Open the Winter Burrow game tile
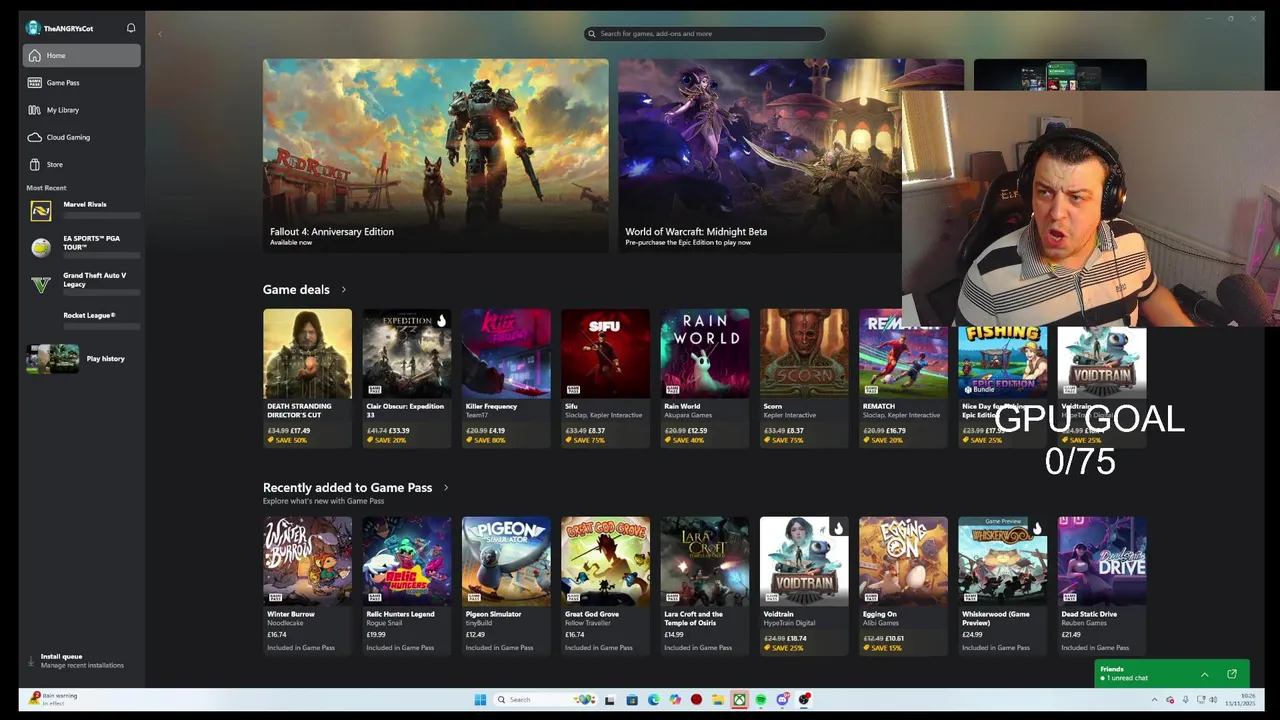The width and height of the screenshot is (1280, 720). coord(307,586)
